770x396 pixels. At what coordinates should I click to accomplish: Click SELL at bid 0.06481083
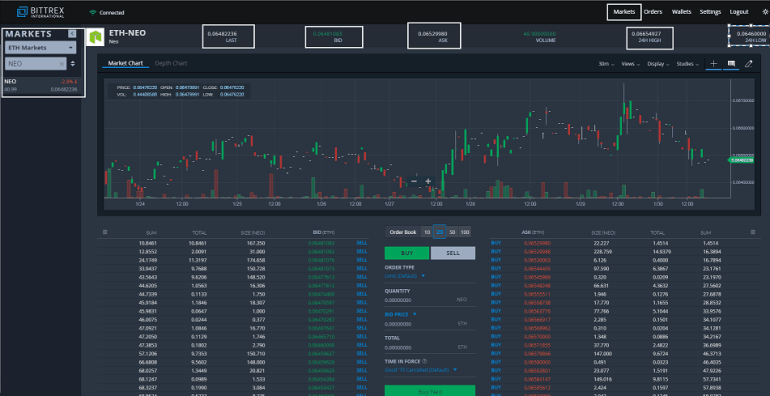[x=361, y=243]
